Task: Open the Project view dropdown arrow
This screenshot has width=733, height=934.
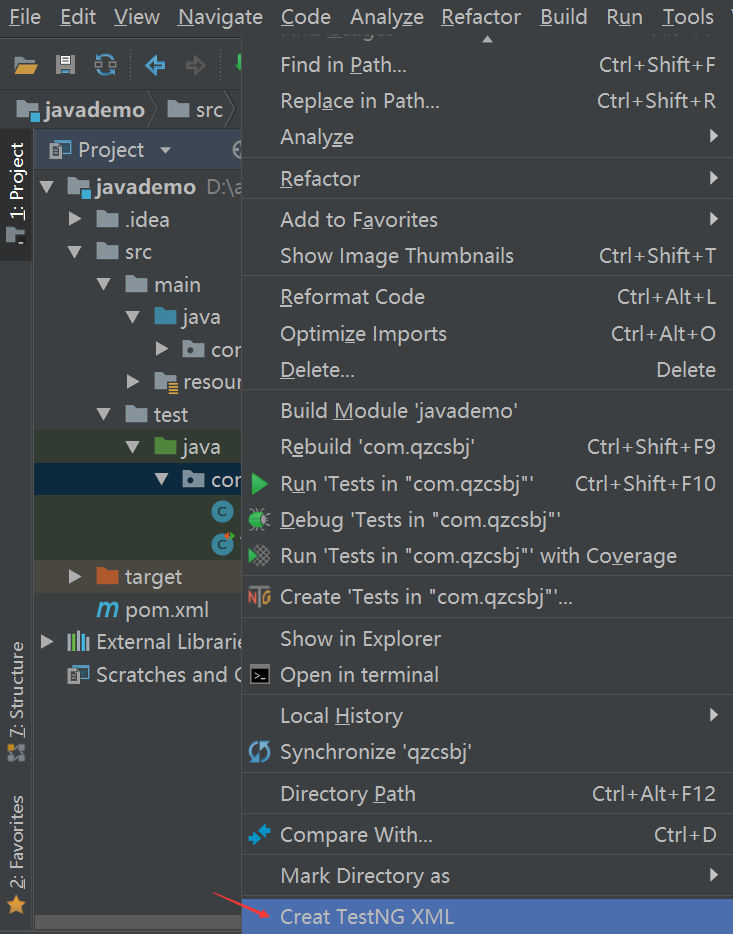Action: point(166,150)
